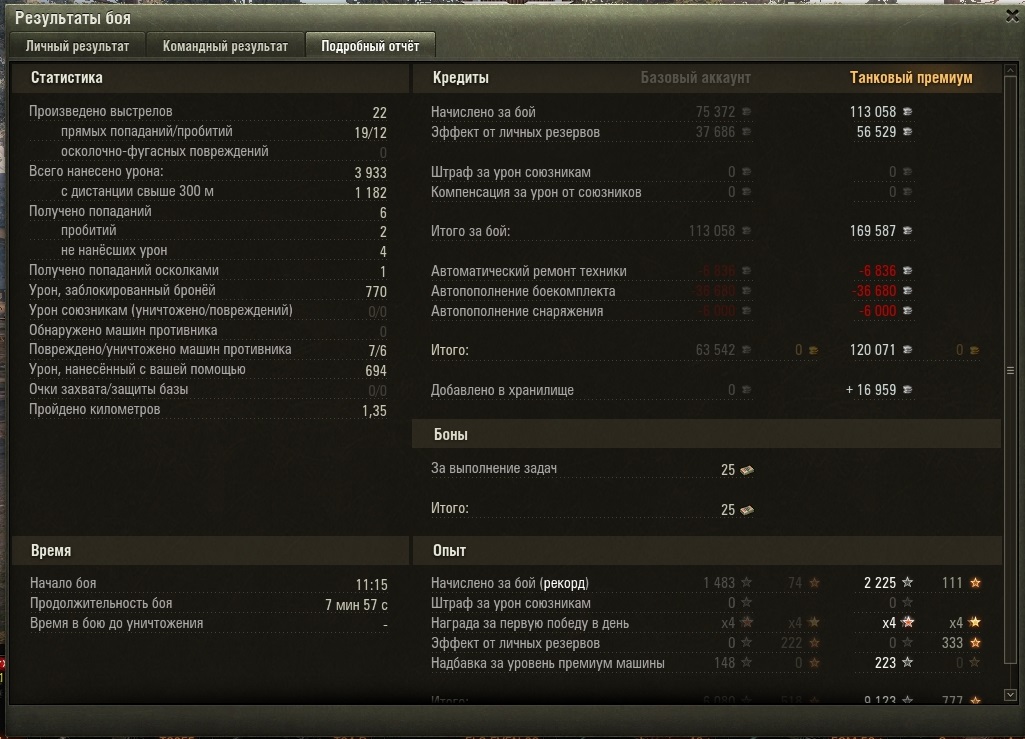Click the credits icon beside 169 587
This screenshot has width=1025, height=739.
pos(907,231)
